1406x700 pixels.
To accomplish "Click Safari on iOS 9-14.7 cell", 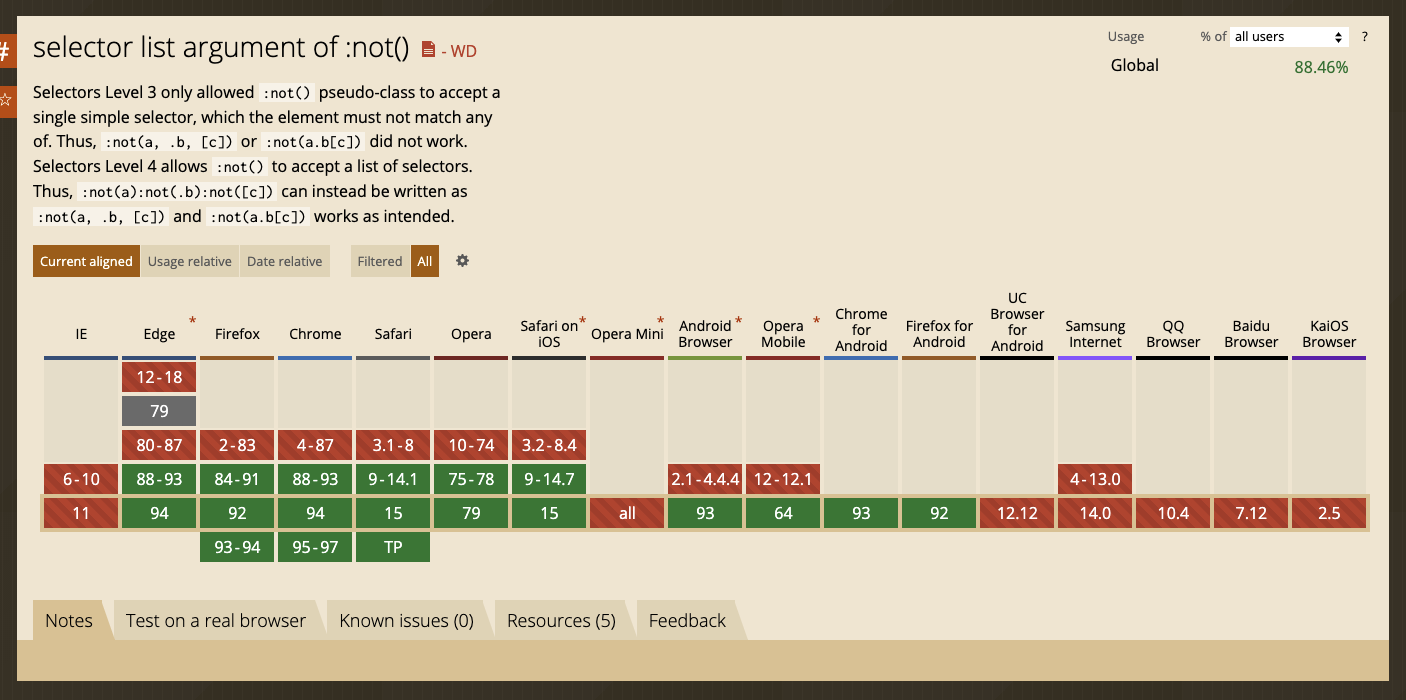I will pos(549,479).
